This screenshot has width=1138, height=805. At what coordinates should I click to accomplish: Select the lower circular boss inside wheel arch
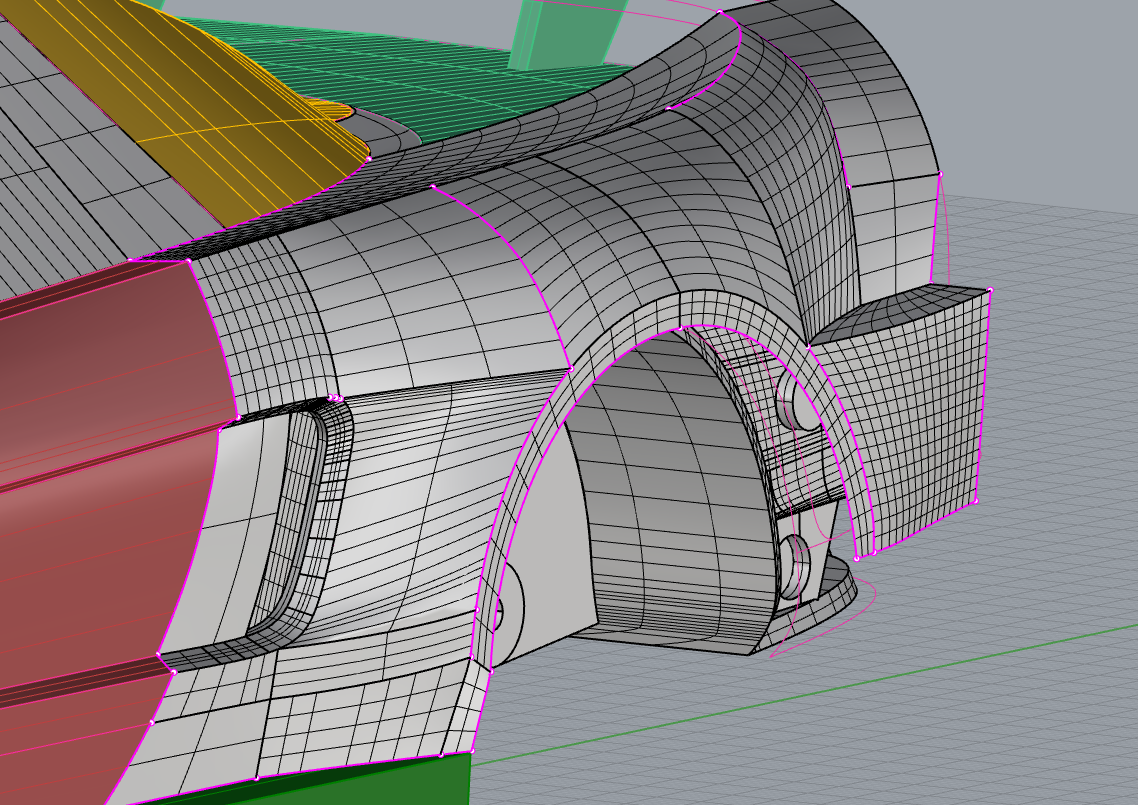click(x=795, y=566)
